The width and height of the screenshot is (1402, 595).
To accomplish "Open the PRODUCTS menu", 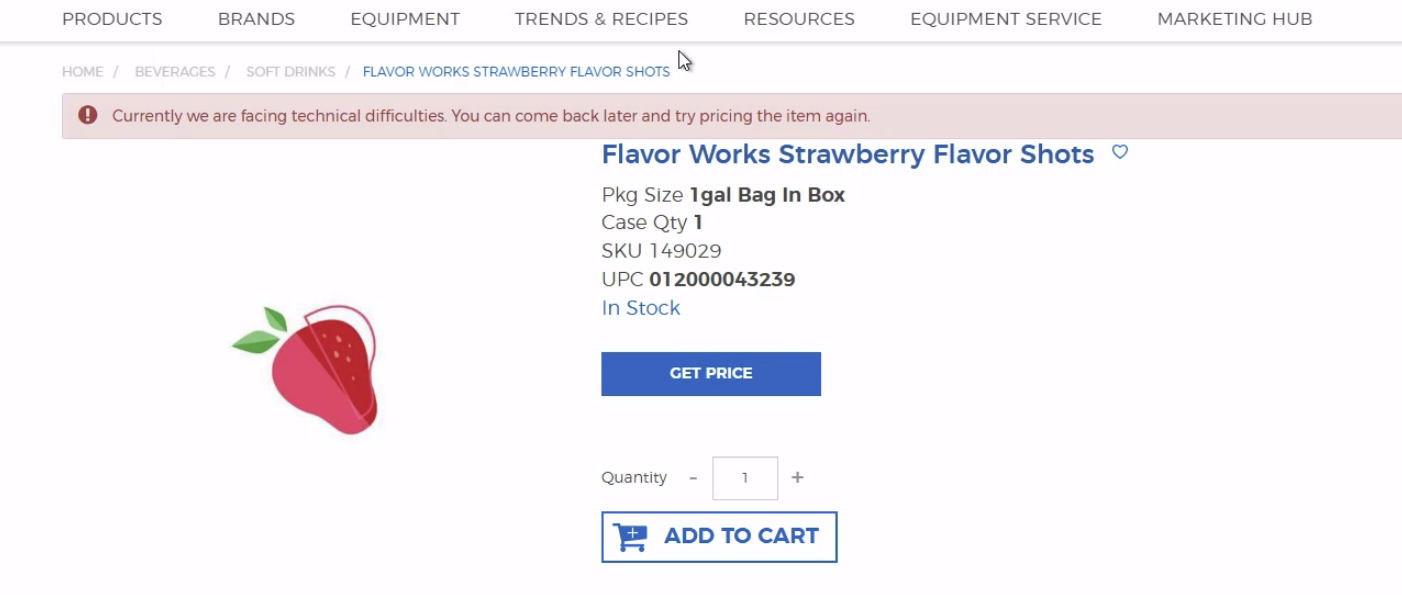I will pyautogui.click(x=112, y=19).
